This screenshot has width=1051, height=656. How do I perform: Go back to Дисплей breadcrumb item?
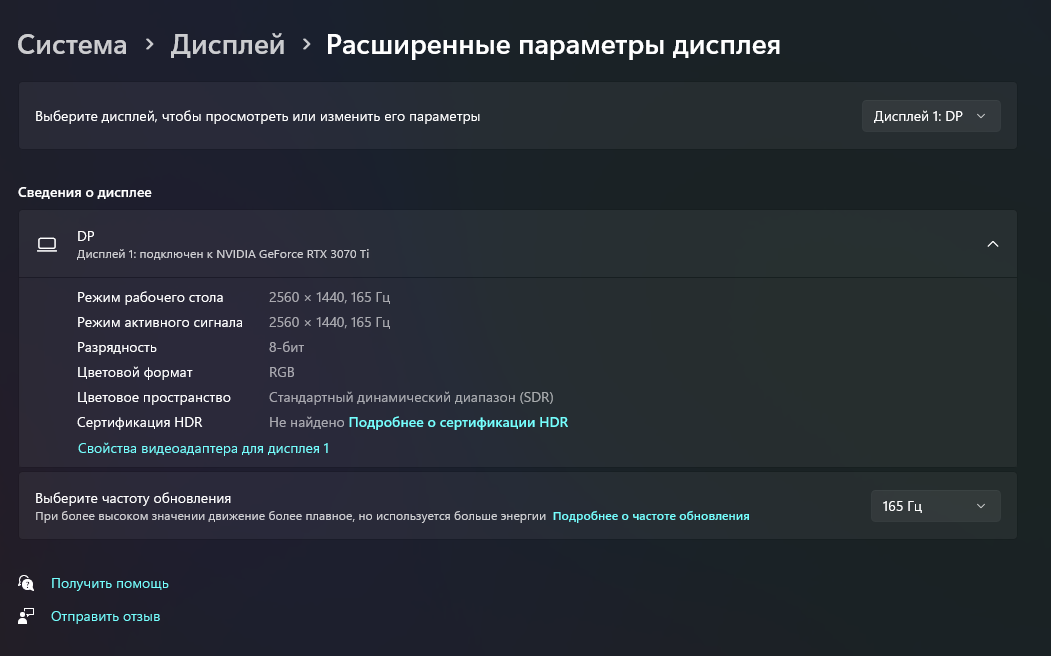(x=227, y=45)
